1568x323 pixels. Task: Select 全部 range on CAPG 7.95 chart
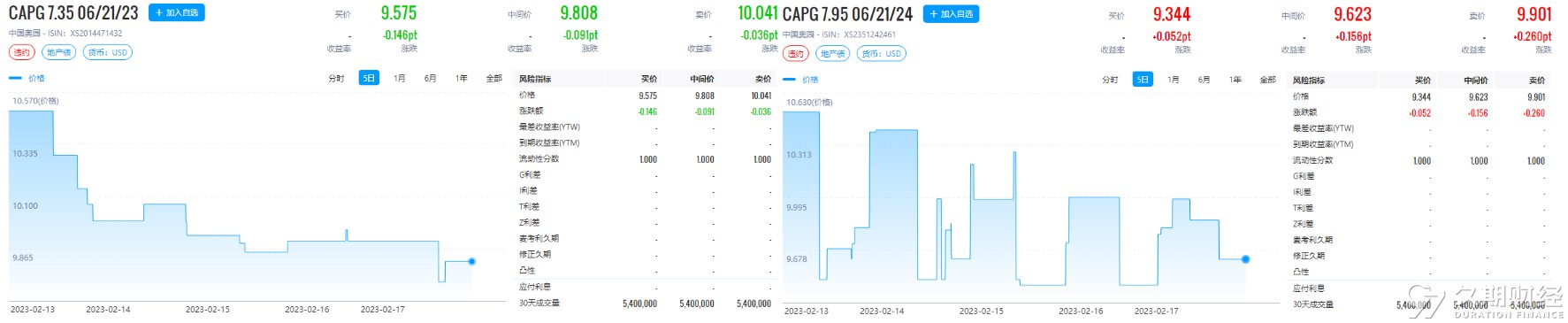click(x=1268, y=80)
